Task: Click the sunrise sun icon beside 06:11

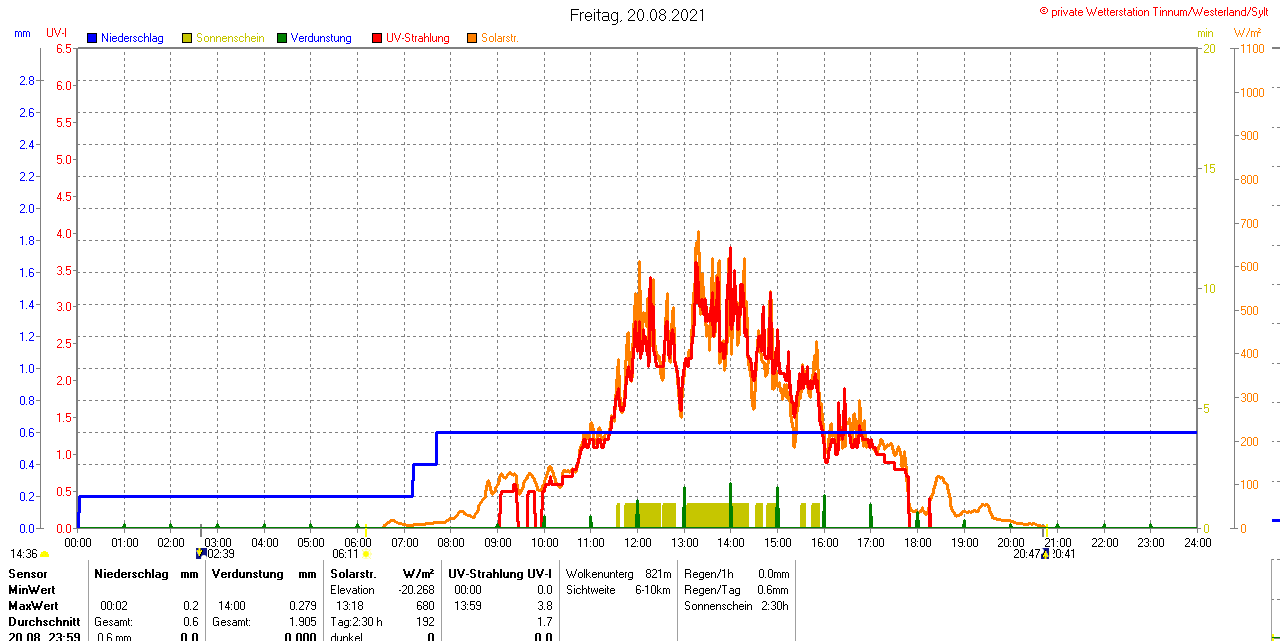Action: pyautogui.click(x=366, y=554)
